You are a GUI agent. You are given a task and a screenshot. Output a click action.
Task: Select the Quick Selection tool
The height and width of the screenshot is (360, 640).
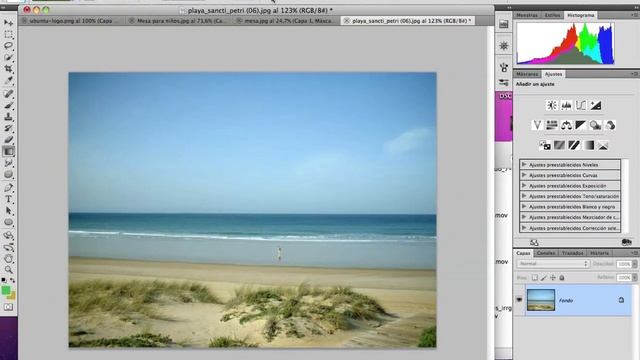click(9, 57)
